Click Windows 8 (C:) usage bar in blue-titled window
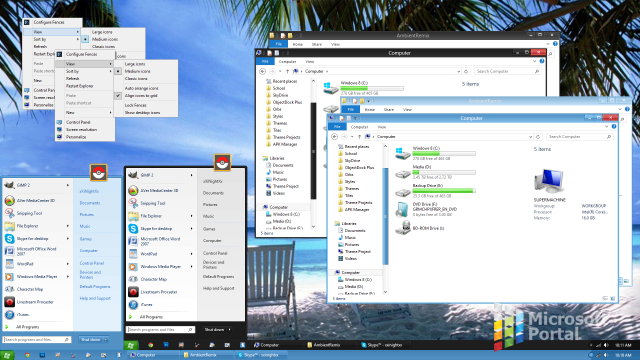 point(444,153)
